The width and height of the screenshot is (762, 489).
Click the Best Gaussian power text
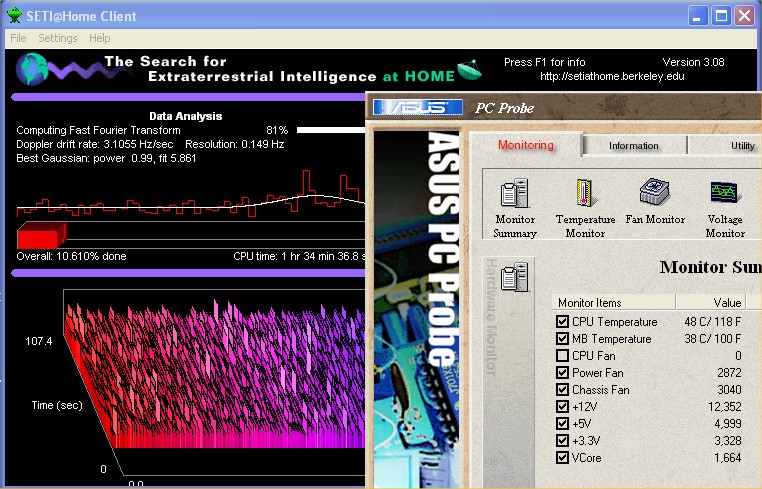click(x=106, y=158)
